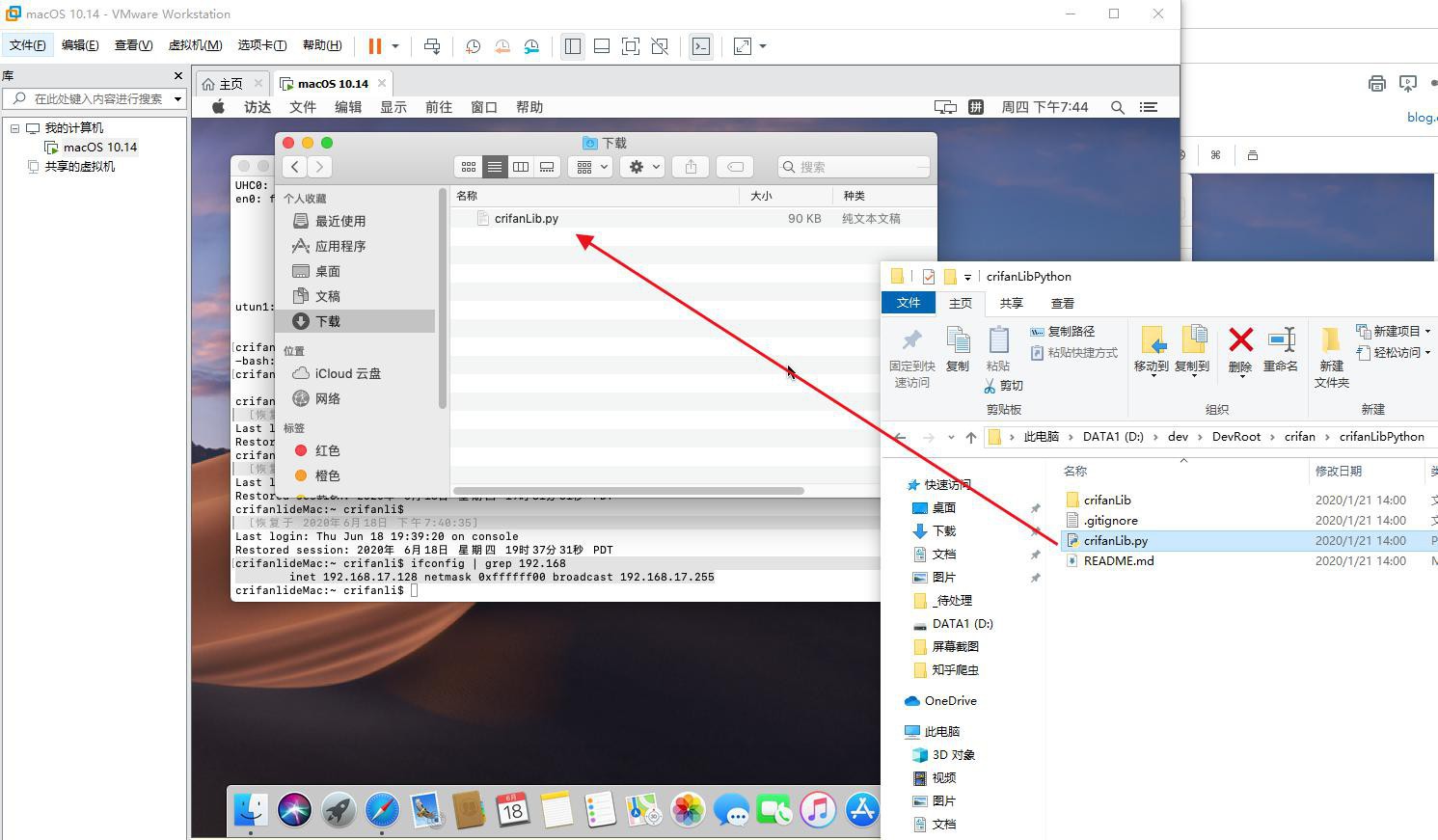1438x840 pixels.
Task: Take a snapshot of the virtual machine
Action: tap(473, 46)
